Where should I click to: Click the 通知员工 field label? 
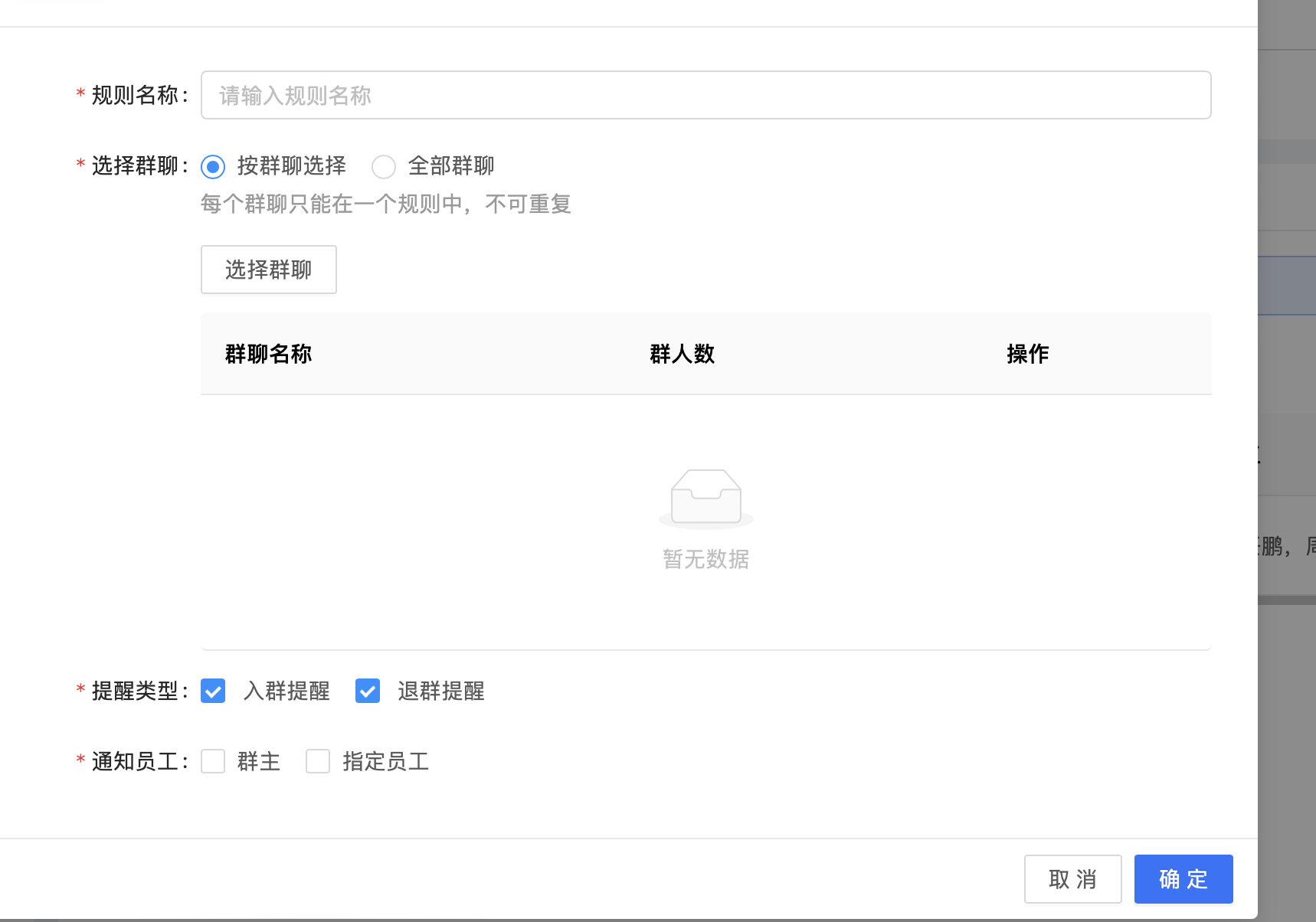pos(135,761)
